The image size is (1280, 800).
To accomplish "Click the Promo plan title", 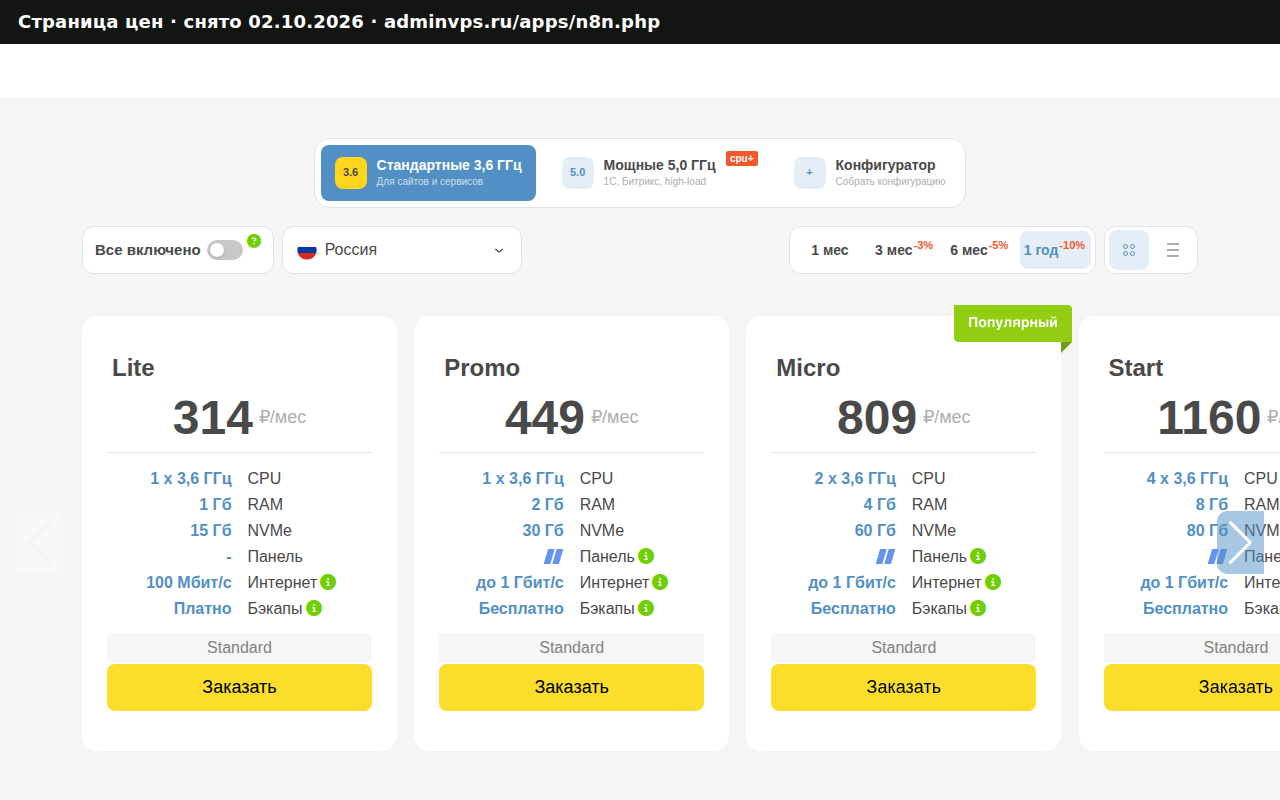I will pyautogui.click(x=482, y=368).
